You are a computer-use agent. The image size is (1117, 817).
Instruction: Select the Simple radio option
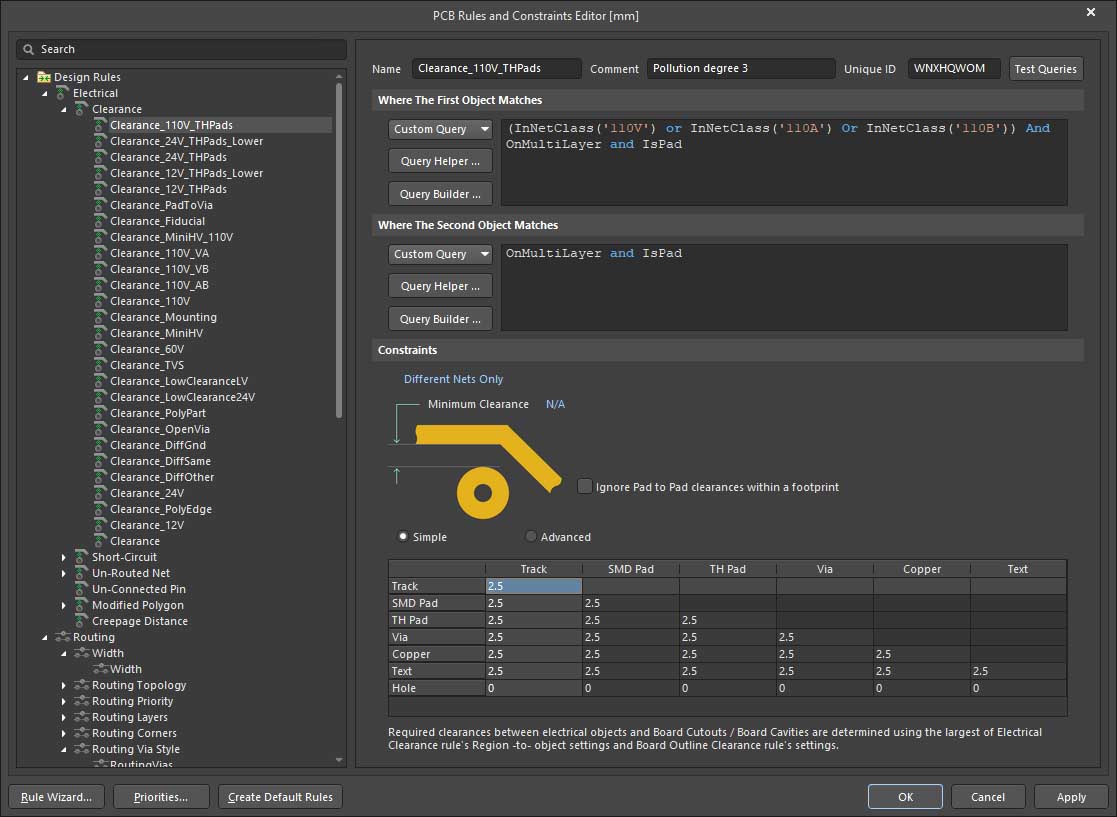(x=403, y=537)
